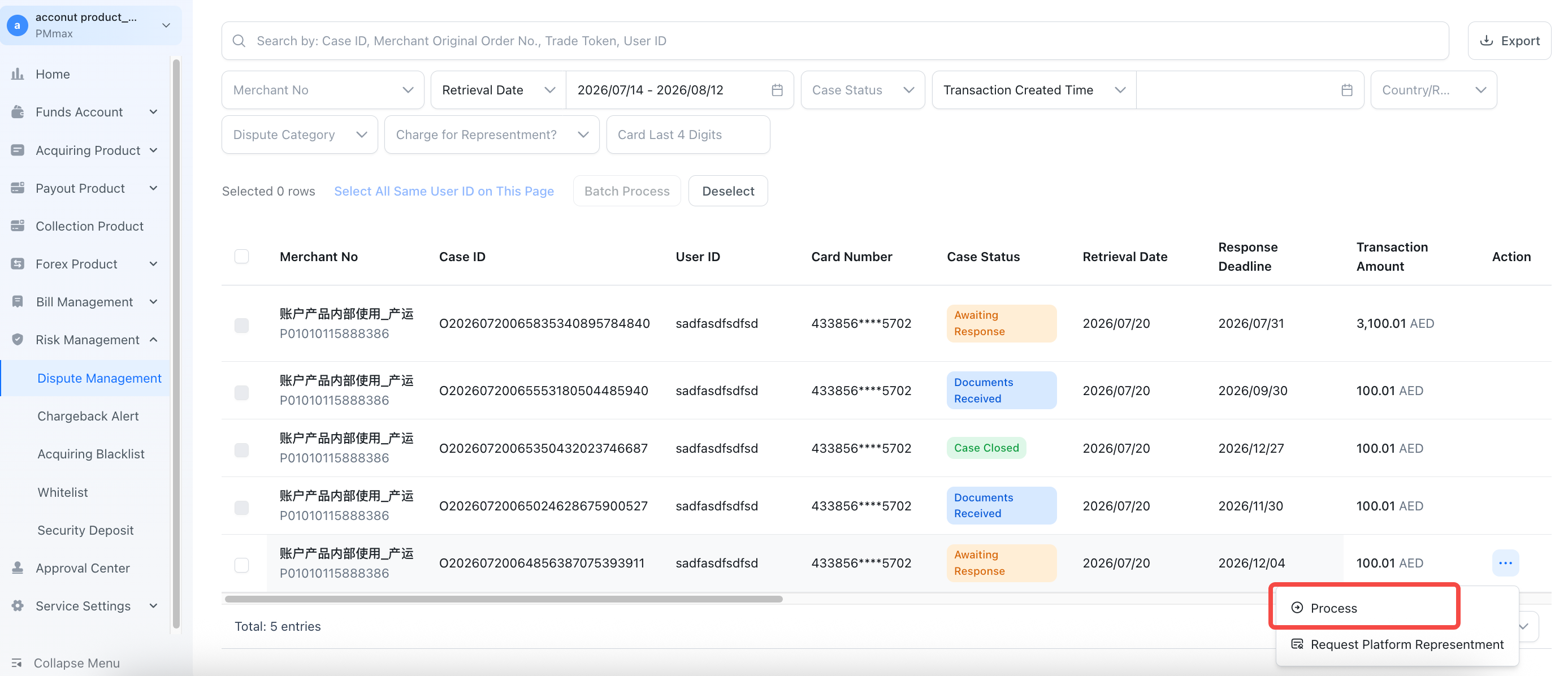Click the Risk Management shield icon
1568x676 pixels.
tap(18, 340)
